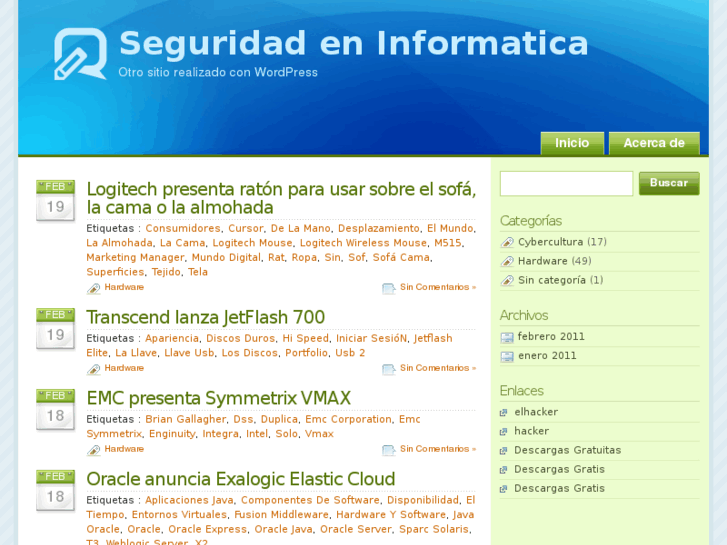Click the archive icon next to febrero 2011
The height and width of the screenshot is (545, 727).
tap(507, 337)
